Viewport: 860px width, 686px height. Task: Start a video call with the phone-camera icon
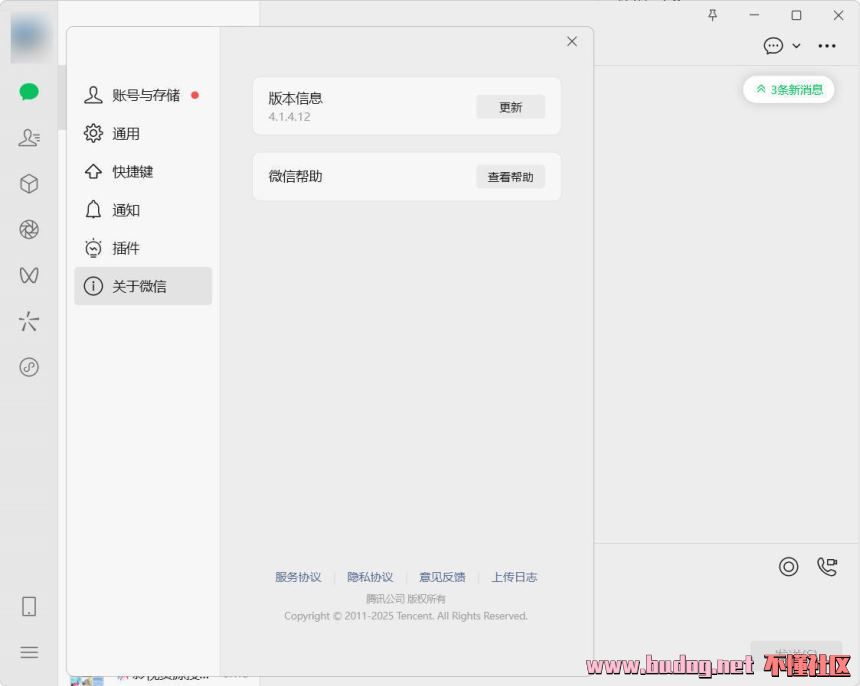[828, 566]
